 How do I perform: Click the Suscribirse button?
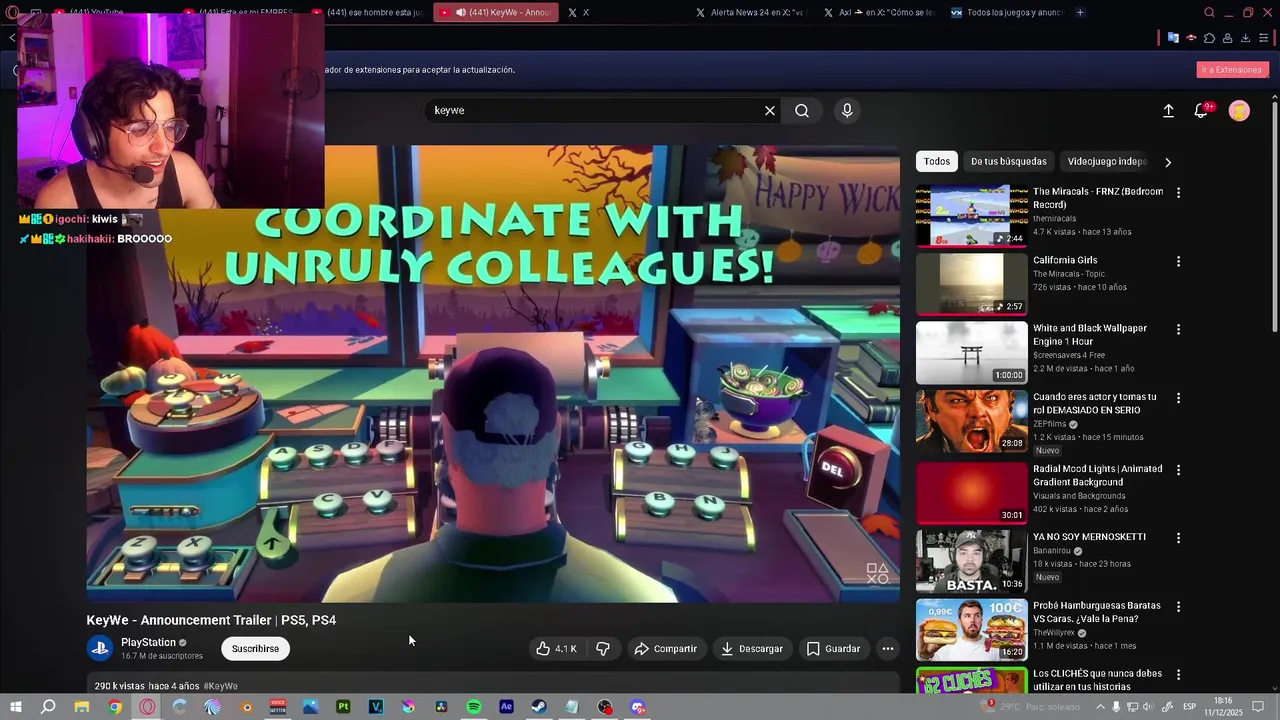255,649
